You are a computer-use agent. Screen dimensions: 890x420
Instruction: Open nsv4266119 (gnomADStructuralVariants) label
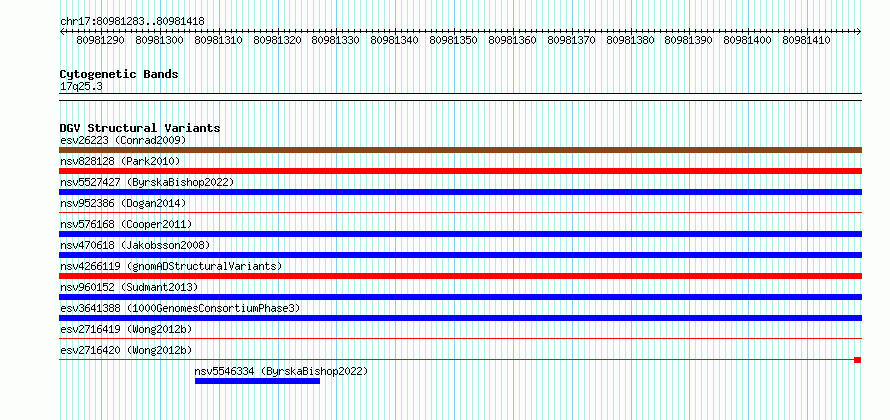(171, 266)
